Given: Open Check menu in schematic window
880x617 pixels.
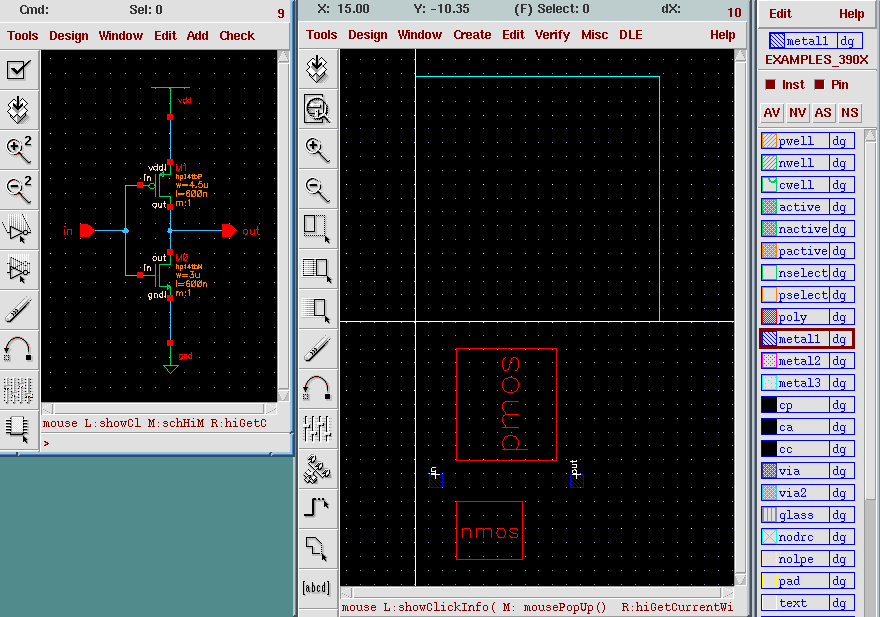Looking at the screenshot, I should point(237,36).
